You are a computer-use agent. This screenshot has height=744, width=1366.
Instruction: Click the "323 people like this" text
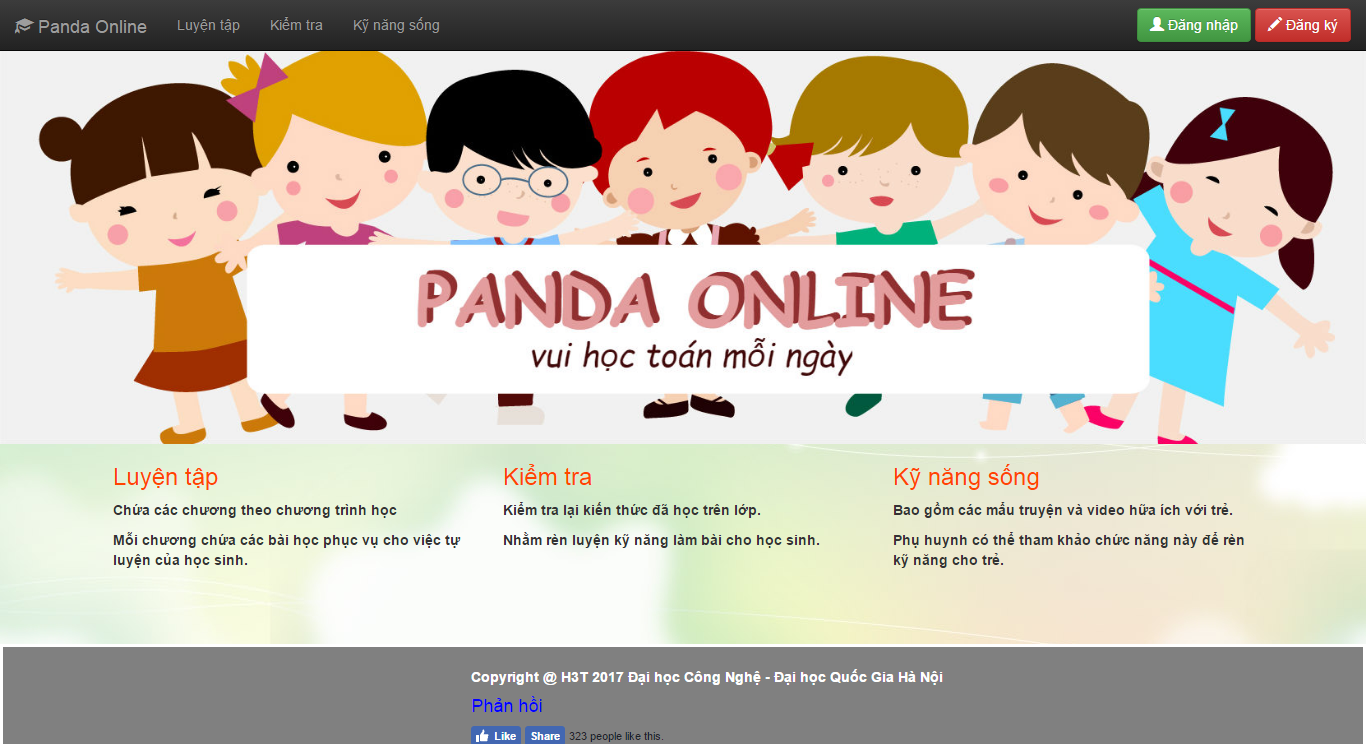pos(616,737)
